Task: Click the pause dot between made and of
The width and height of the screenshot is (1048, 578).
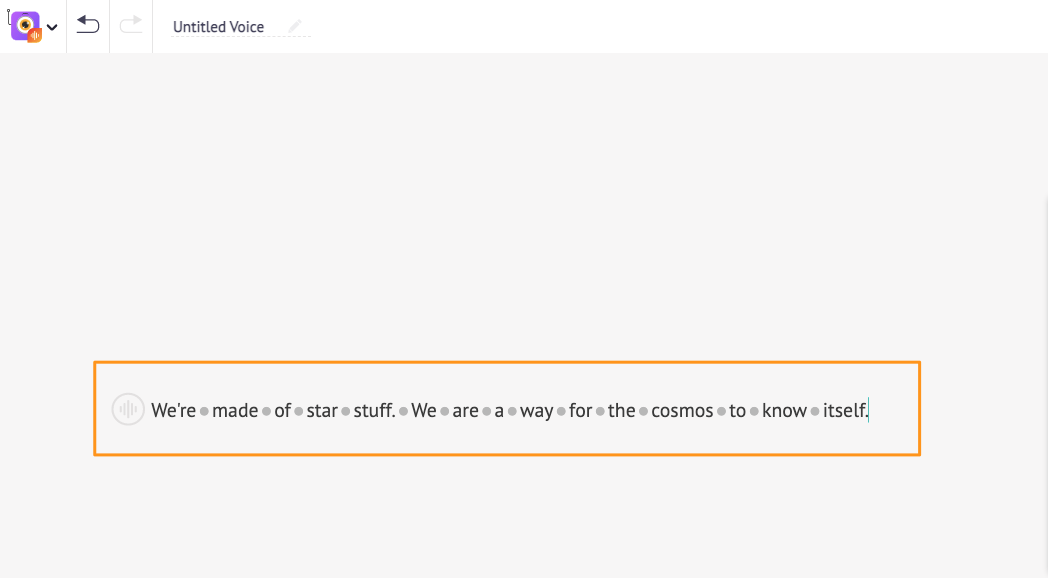Action: (x=266, y=411)
